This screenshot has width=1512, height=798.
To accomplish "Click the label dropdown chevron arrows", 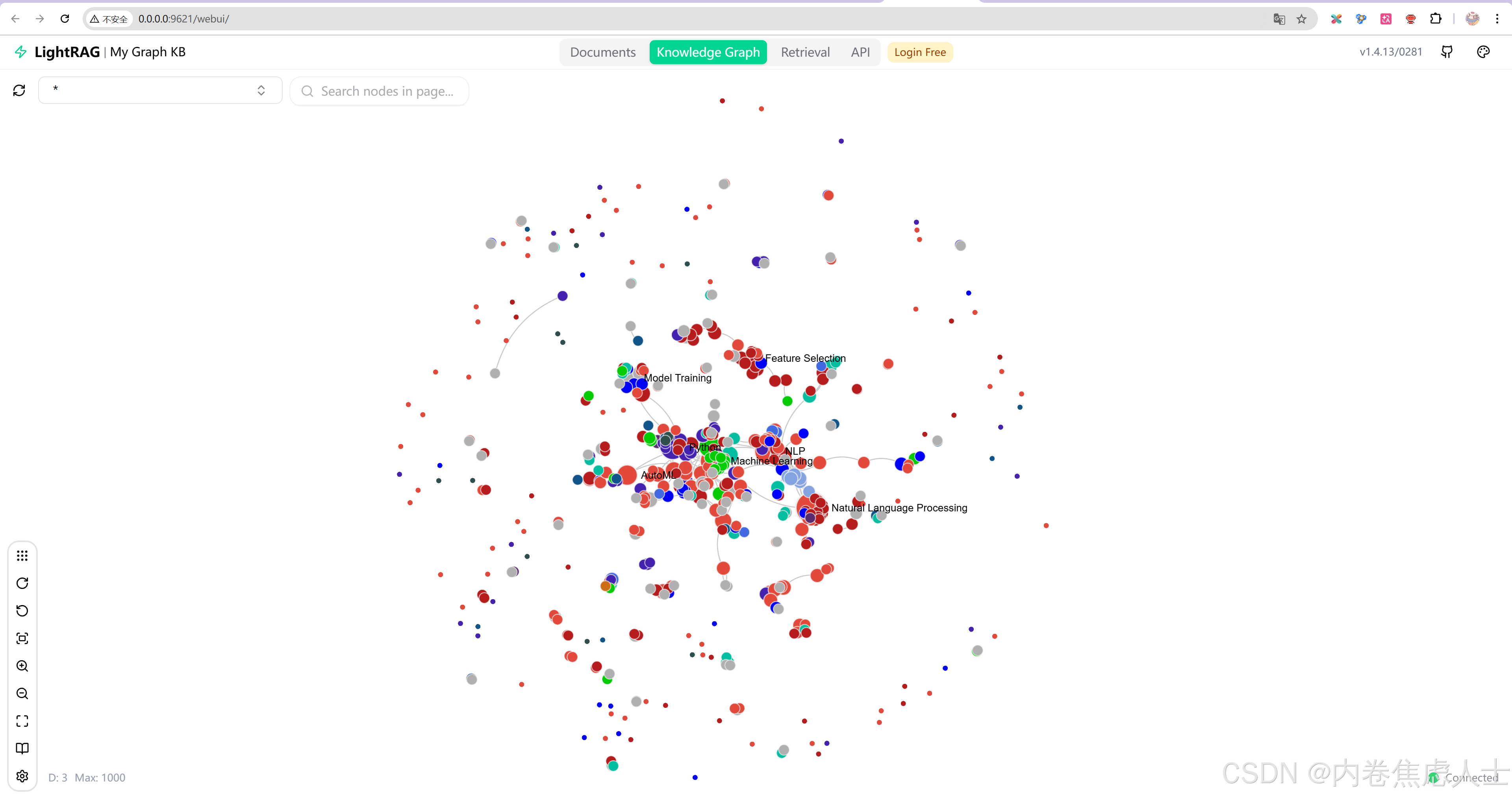I will [x=261, y=91].
